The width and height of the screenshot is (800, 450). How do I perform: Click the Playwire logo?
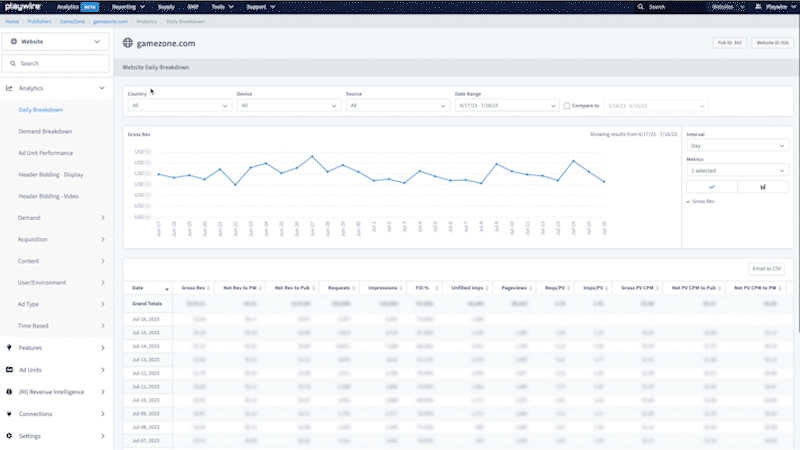pyautogui.click(x=23, y=7)
